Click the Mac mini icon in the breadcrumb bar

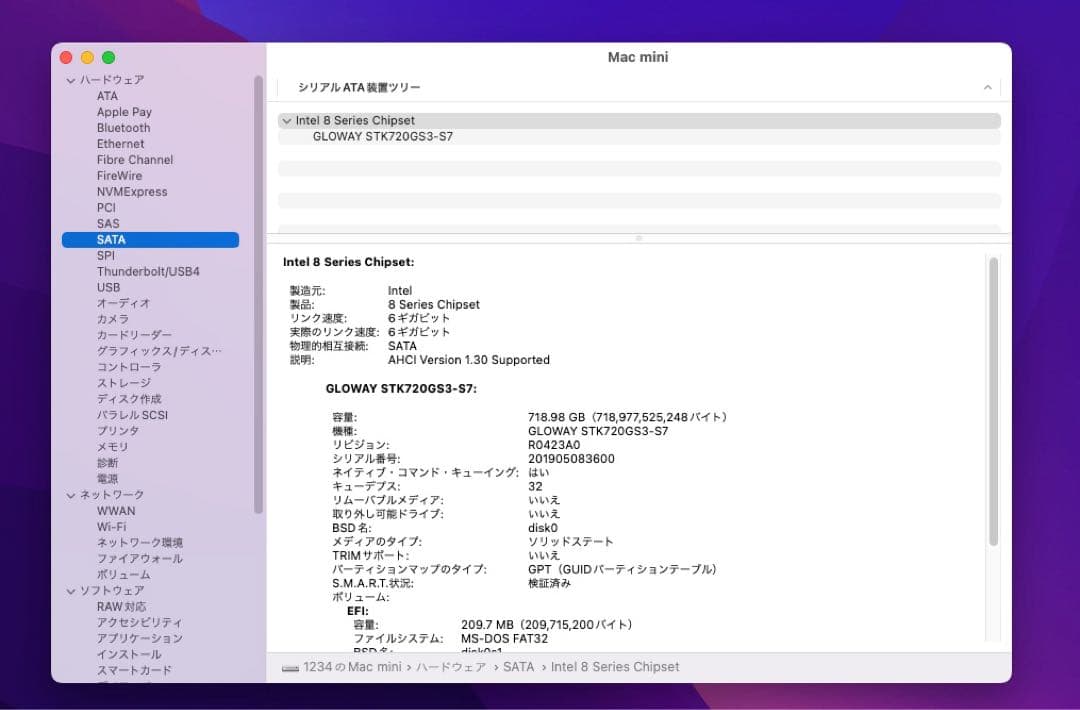[x=290, y=666]
